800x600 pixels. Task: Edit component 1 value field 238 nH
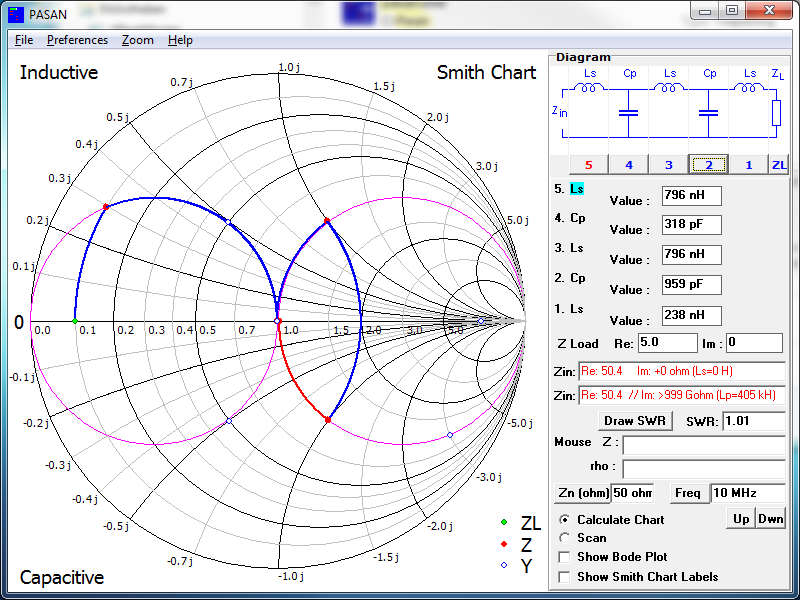click(x=691, y=316)
